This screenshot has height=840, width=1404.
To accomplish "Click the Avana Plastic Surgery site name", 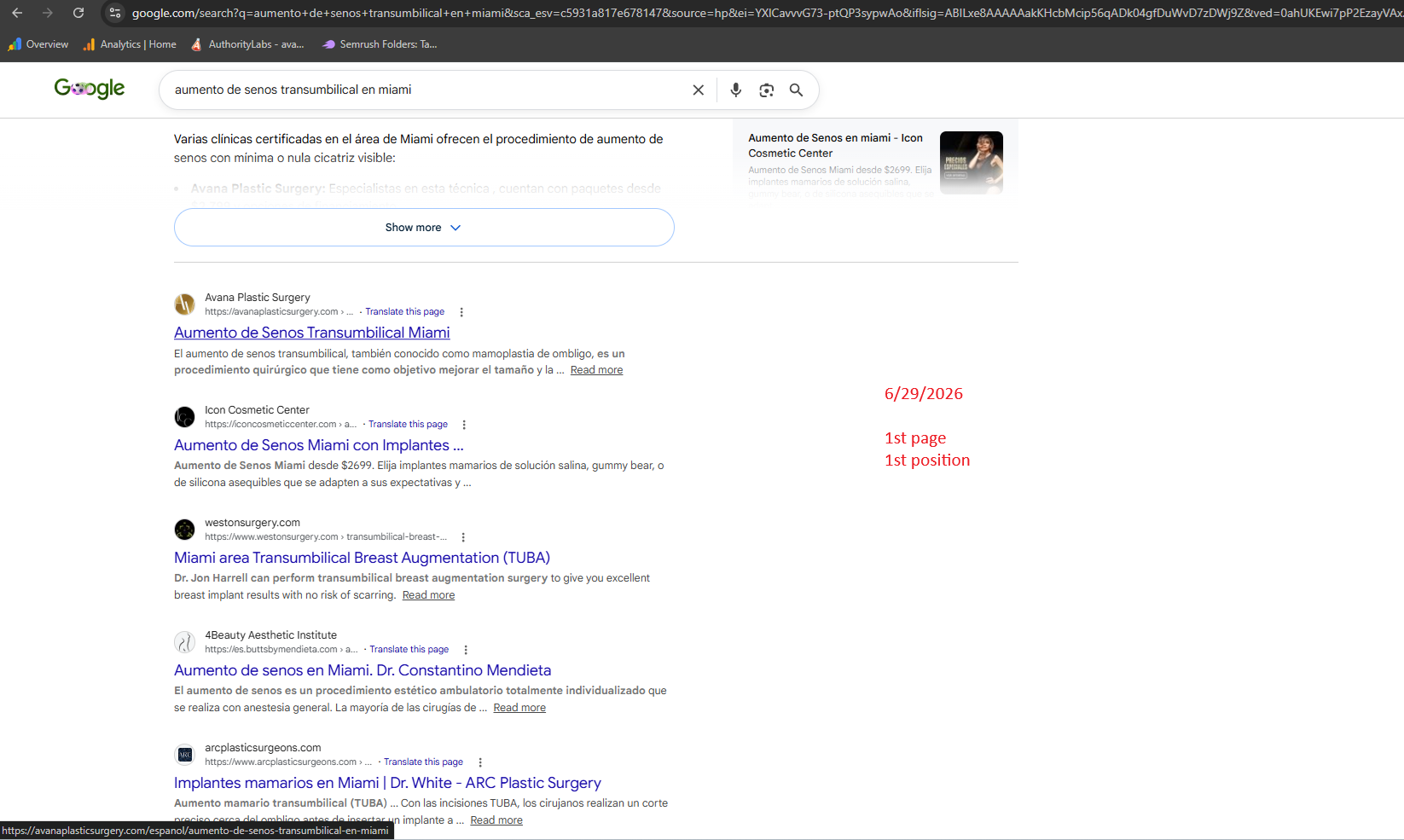I will (258, 298).
